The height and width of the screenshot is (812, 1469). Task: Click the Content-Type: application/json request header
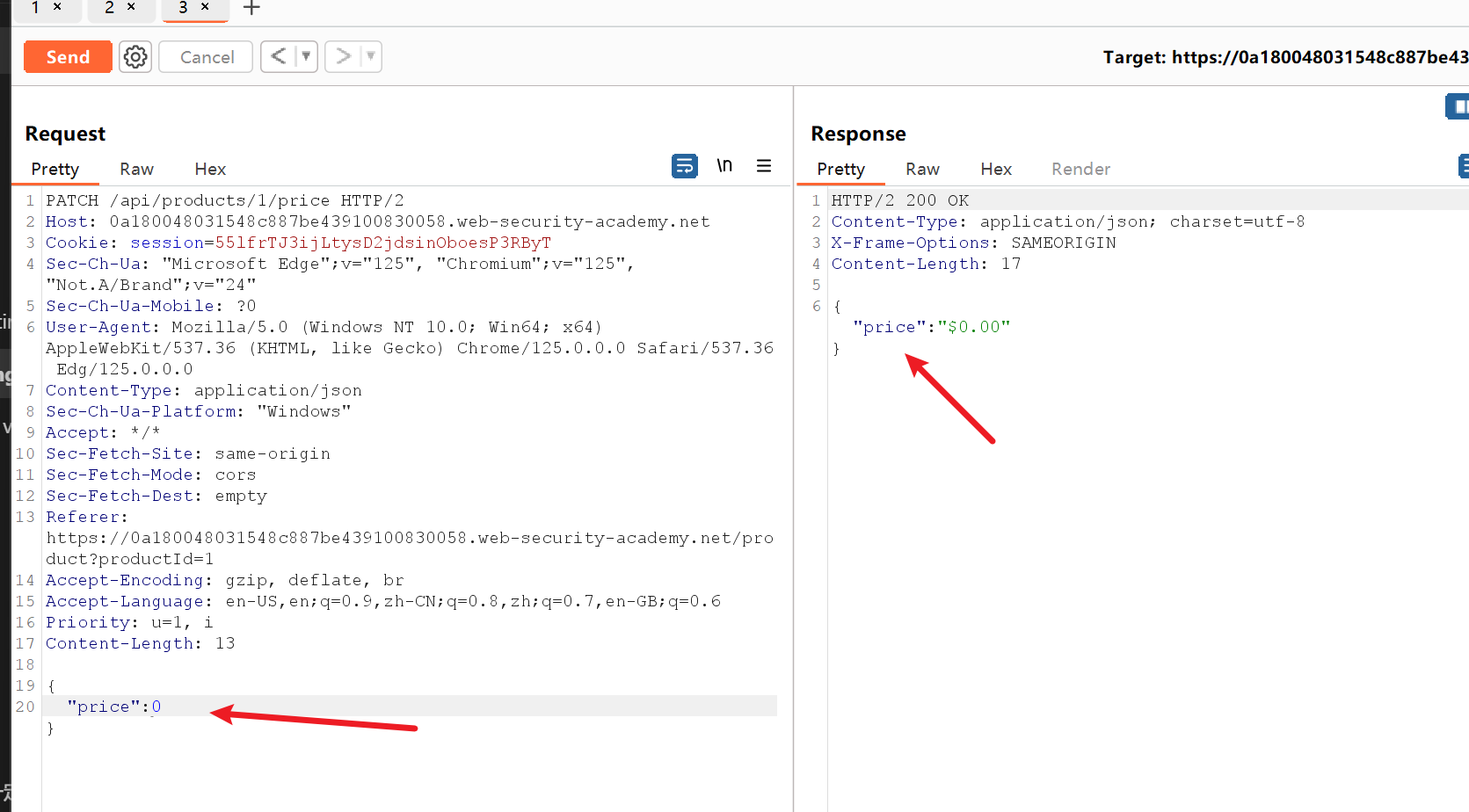tap(204, 390)
